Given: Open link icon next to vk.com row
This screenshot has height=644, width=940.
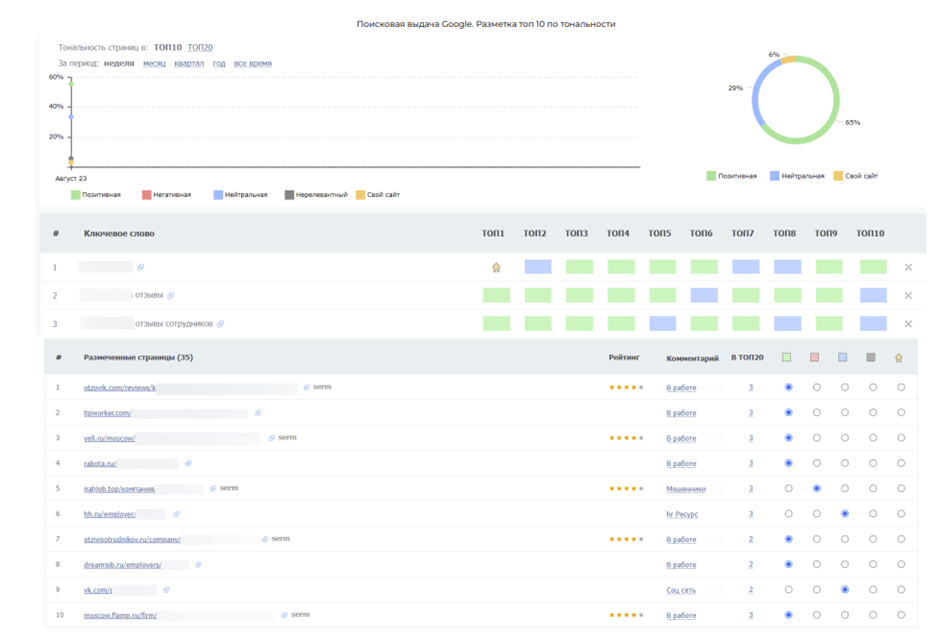Looking at the screenshot, I should click(x=167, y=590).
